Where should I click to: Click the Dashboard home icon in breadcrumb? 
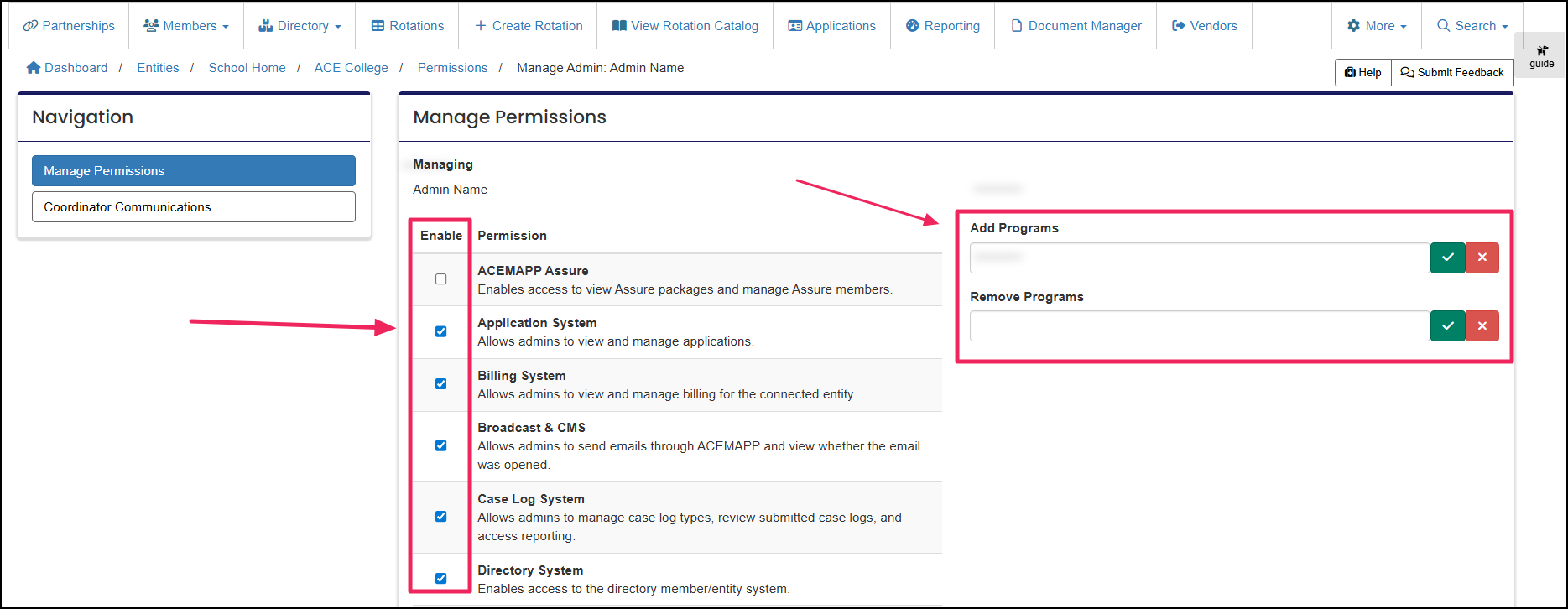tap(34, 67)
